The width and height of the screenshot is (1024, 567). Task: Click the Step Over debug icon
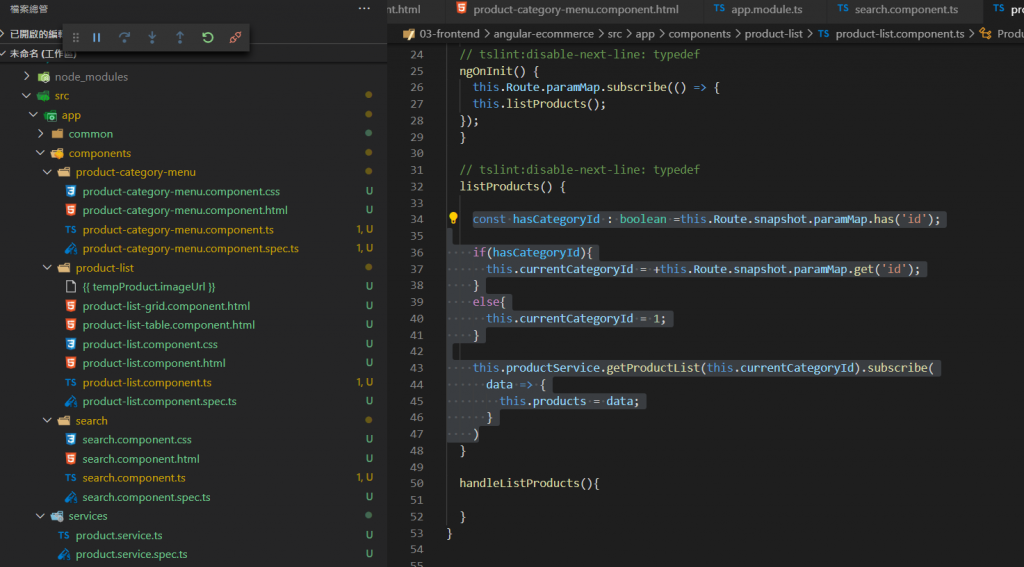coord(125,38)
